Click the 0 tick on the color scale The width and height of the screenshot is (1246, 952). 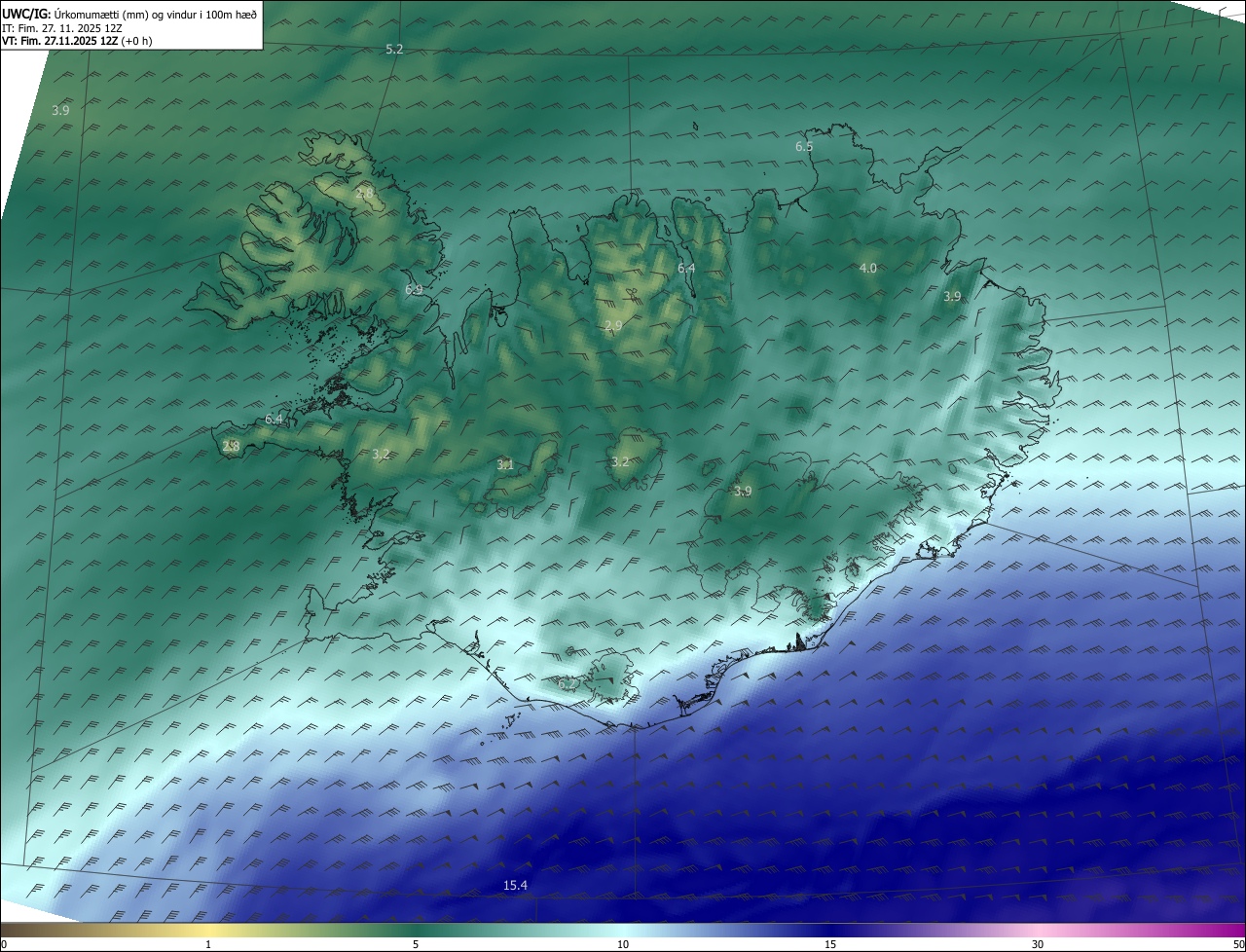4,944
